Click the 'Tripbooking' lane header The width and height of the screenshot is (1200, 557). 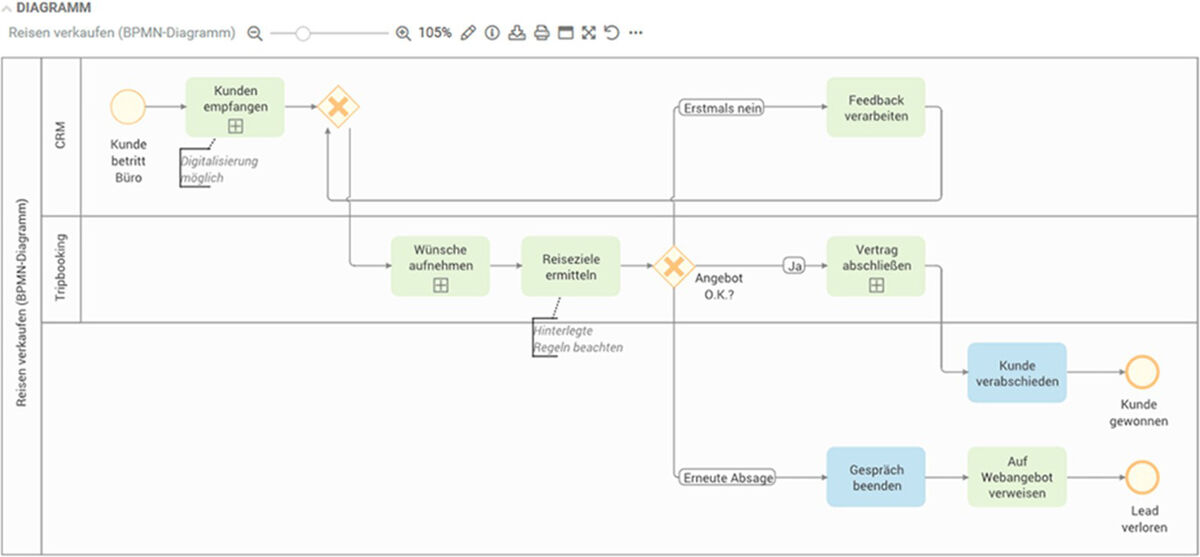point(60,269)
